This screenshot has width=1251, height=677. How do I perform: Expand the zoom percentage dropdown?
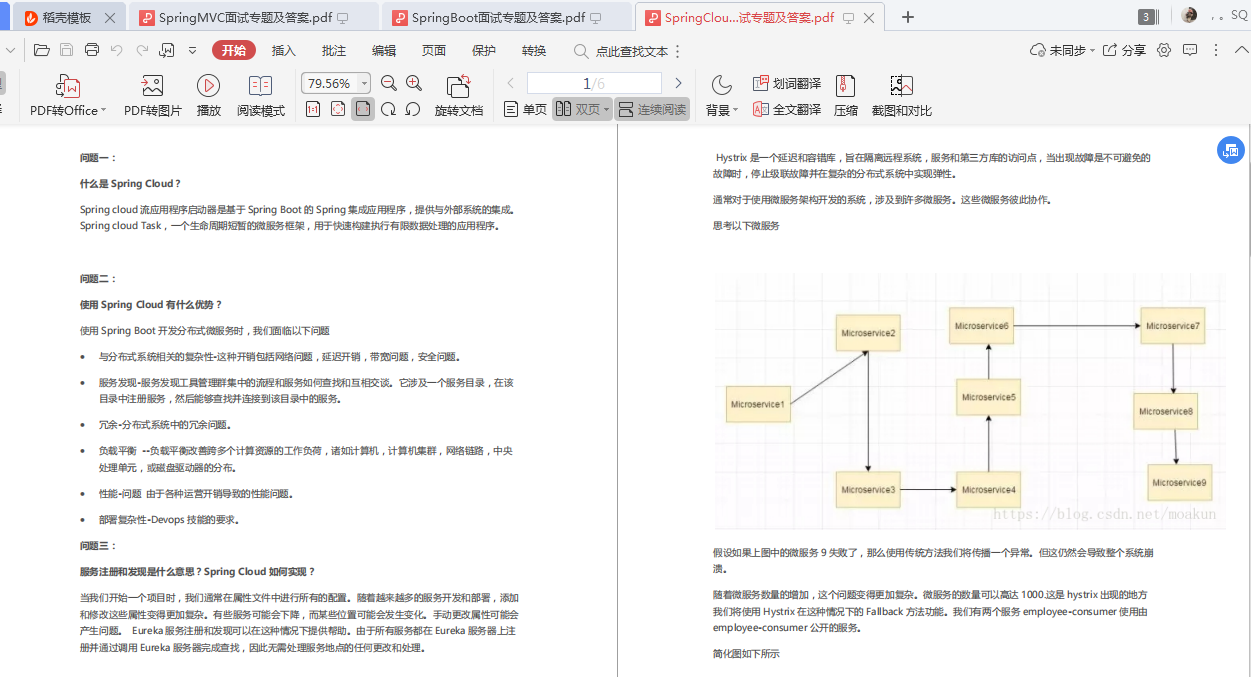click(x=364, y=84)
